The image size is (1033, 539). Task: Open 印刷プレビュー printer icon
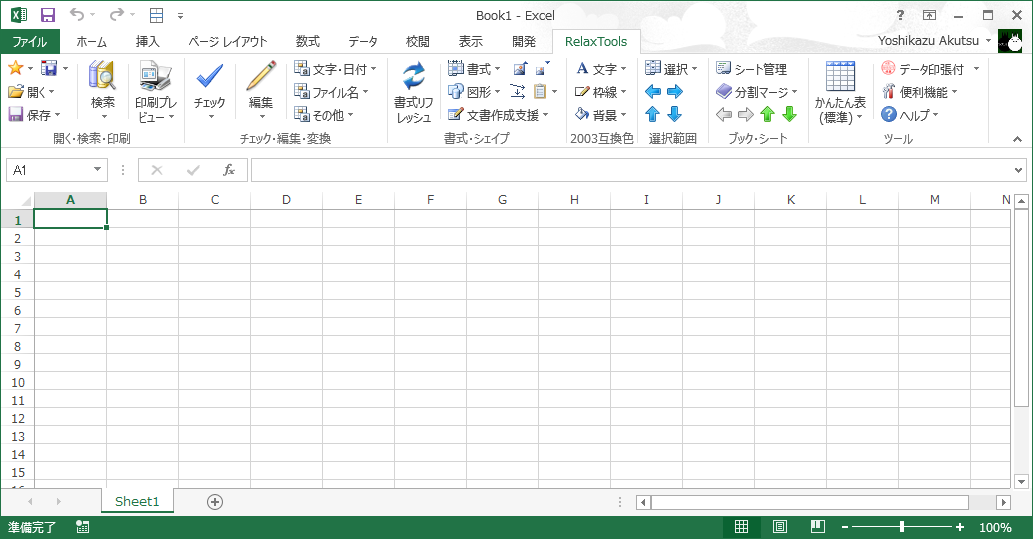pyautogui.click(x=155, y=76)
